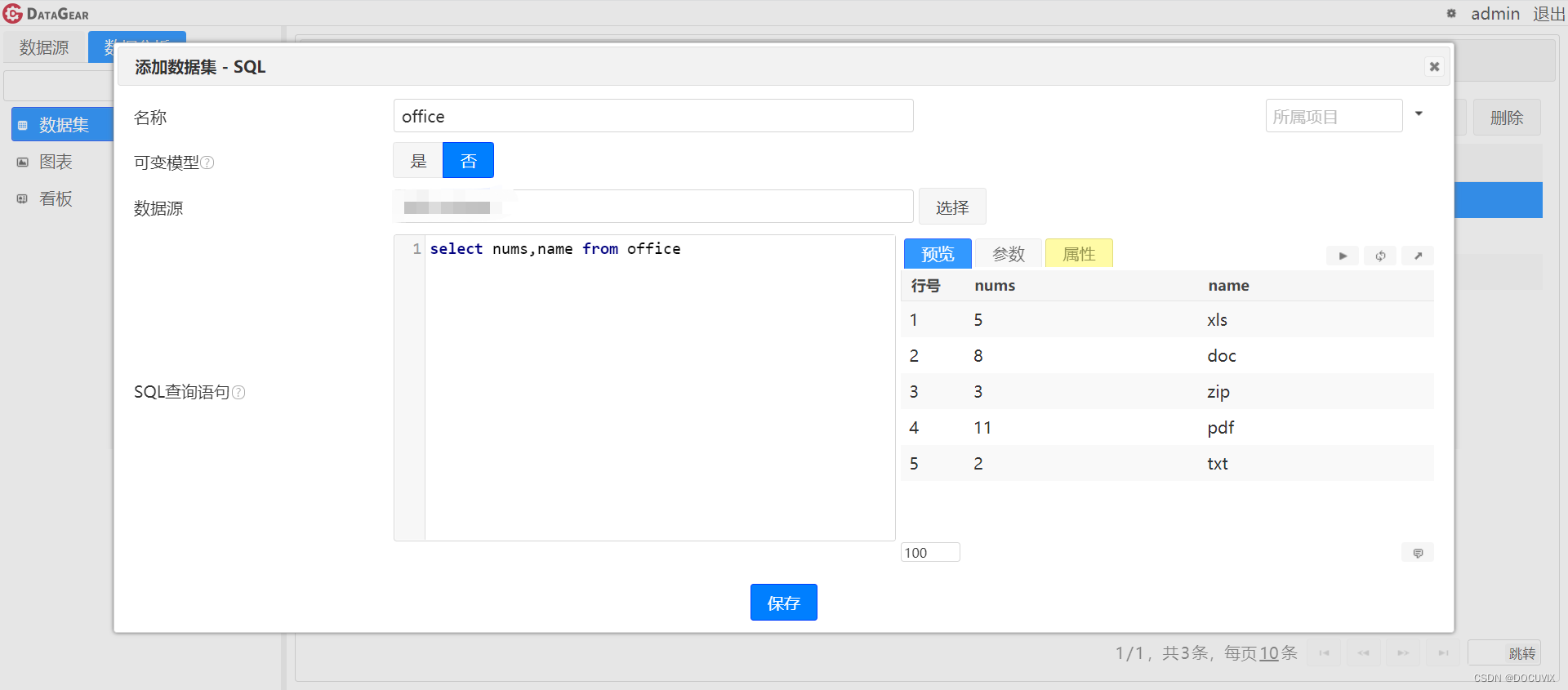Click the nums value 8 cell
The width and height of the screenshot is (1568, 690).
click(978, 356)
